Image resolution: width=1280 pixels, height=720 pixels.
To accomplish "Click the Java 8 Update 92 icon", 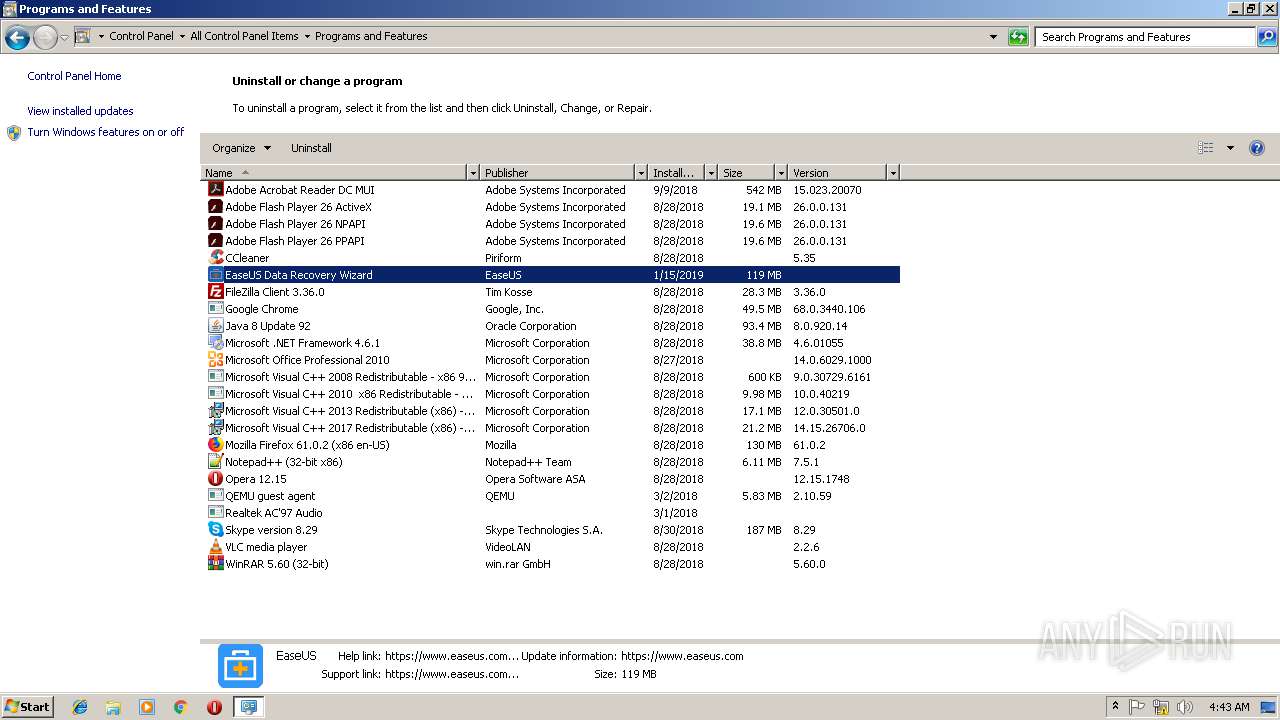I will (215, 326).
